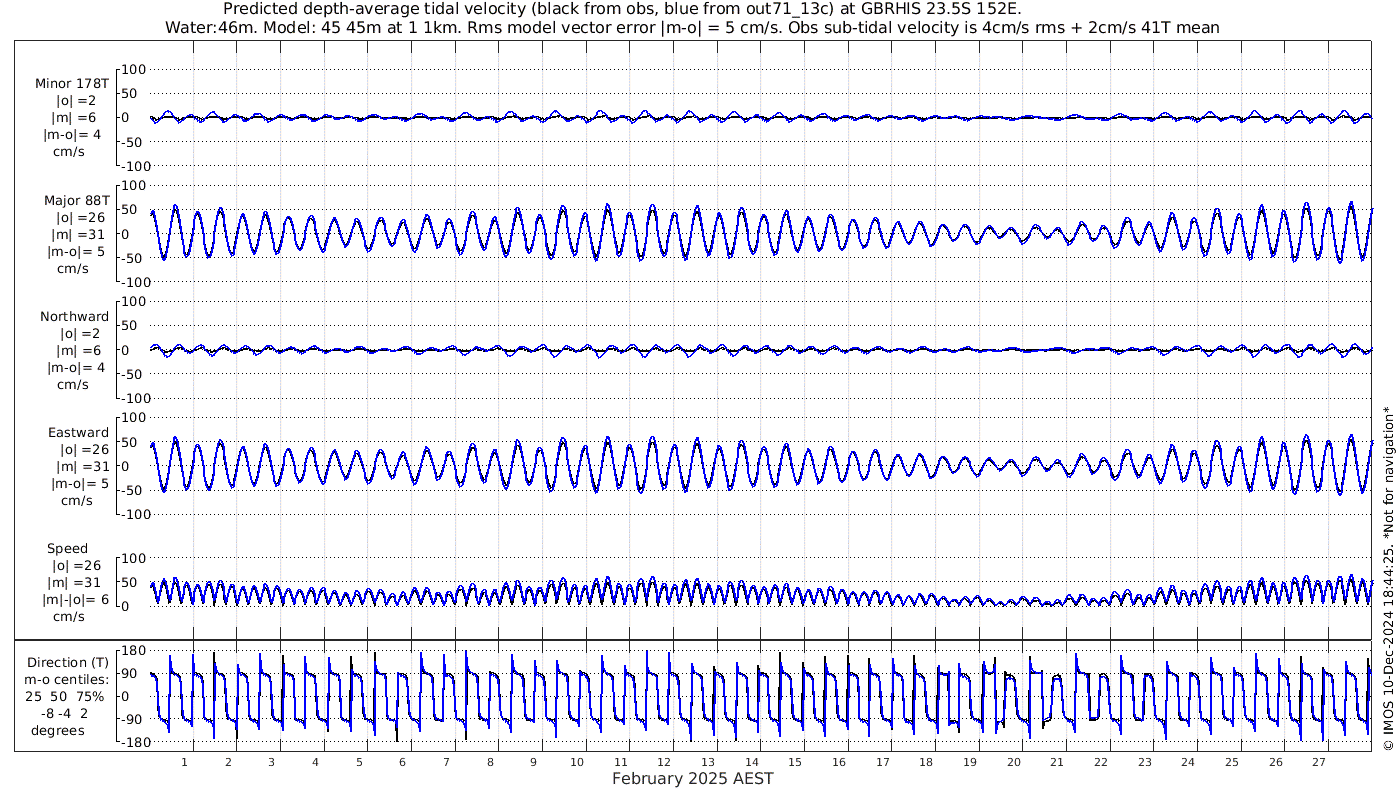Select the 'Major 88T' panel label
Screen dimensions: 1400x800
pos(76,200)
